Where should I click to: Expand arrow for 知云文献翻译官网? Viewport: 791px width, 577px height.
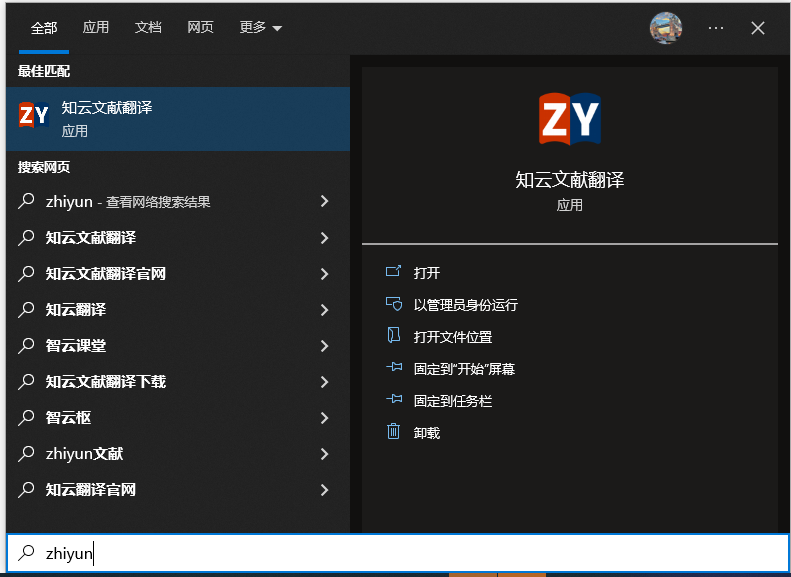pyautogui.click(x=325, y=274)
